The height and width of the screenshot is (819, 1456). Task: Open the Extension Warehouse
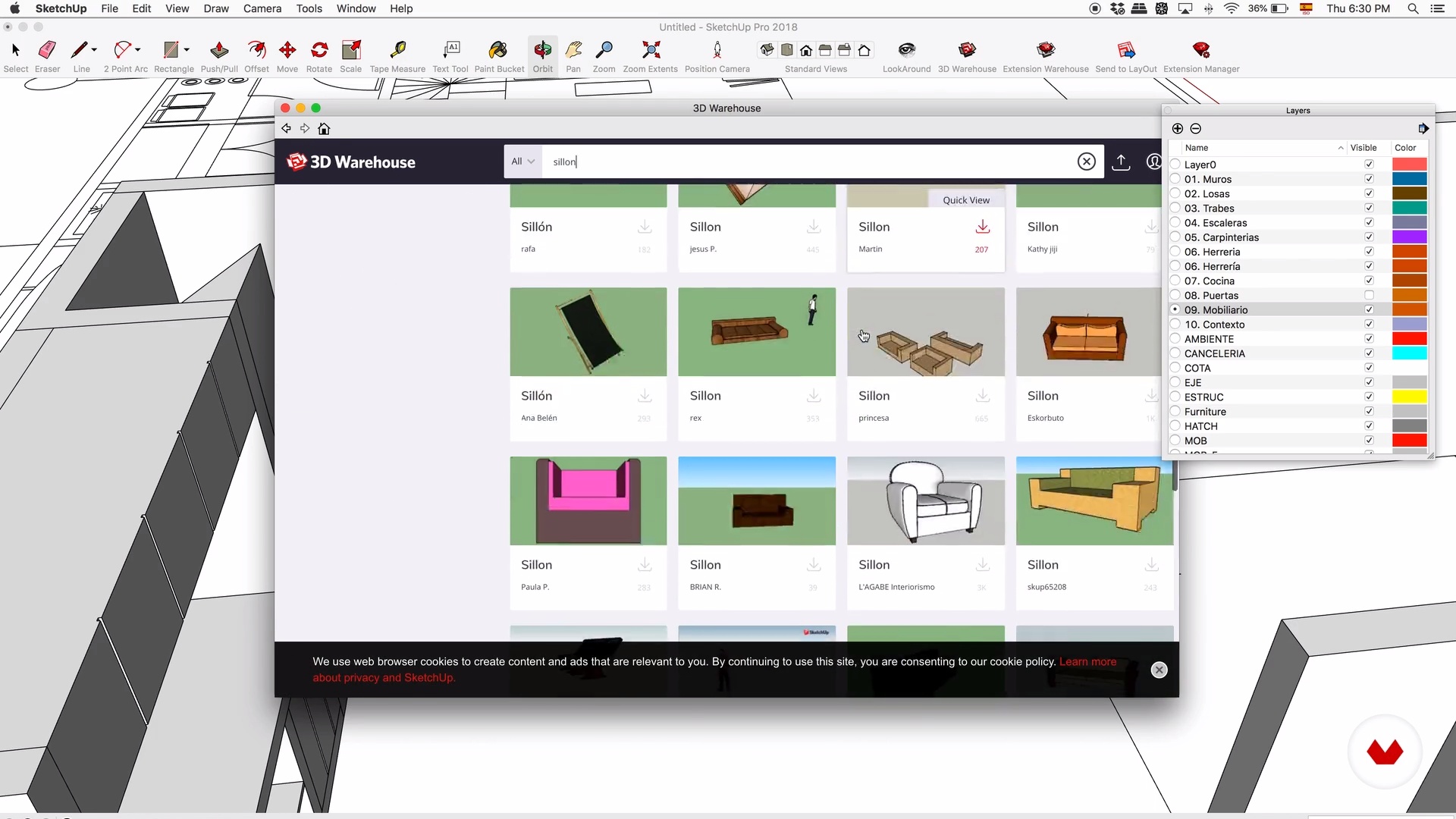click(1046, 56)
